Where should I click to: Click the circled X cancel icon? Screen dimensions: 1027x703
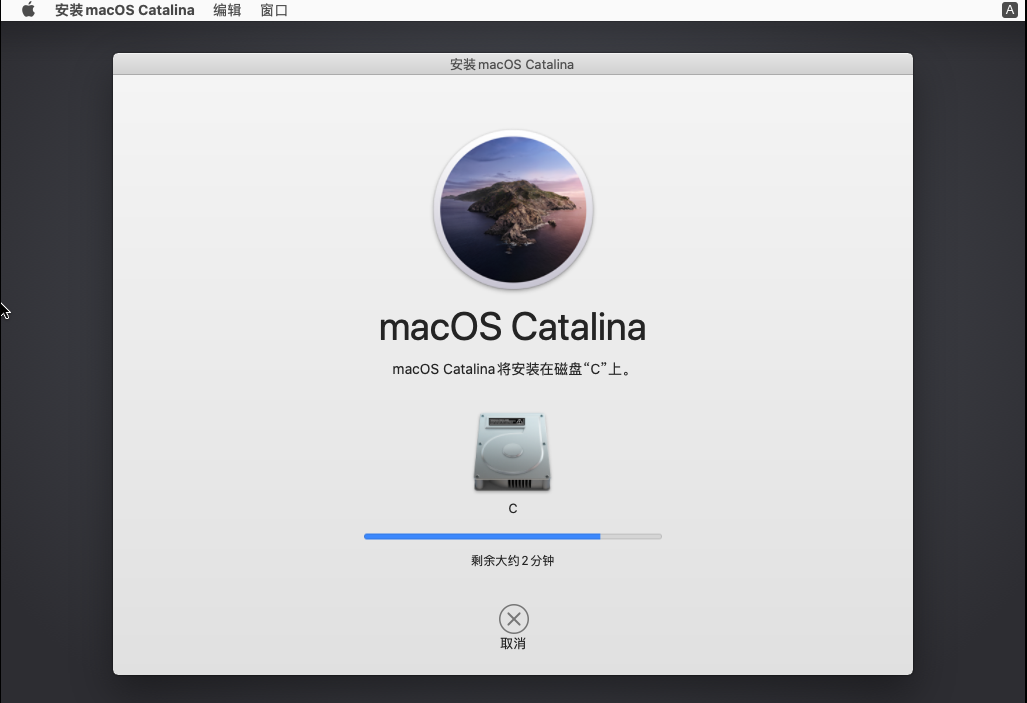(x=514, y=618)
